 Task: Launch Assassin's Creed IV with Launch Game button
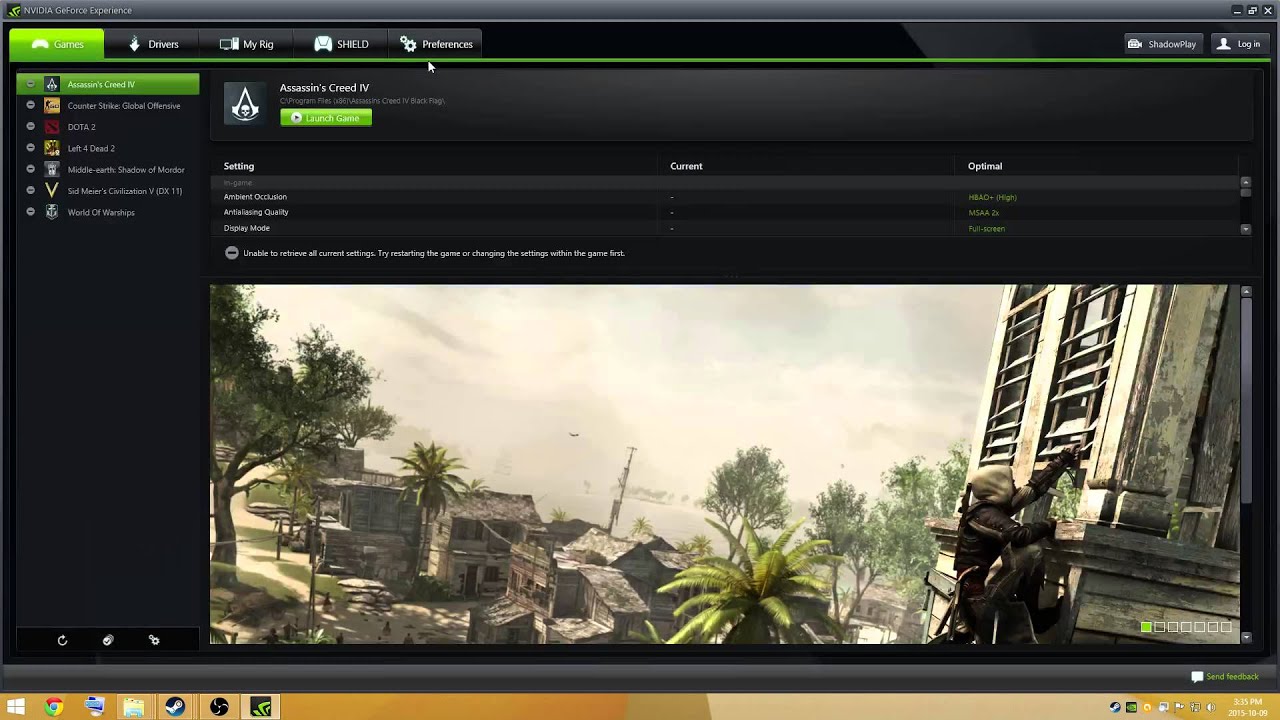click(326, 118)
